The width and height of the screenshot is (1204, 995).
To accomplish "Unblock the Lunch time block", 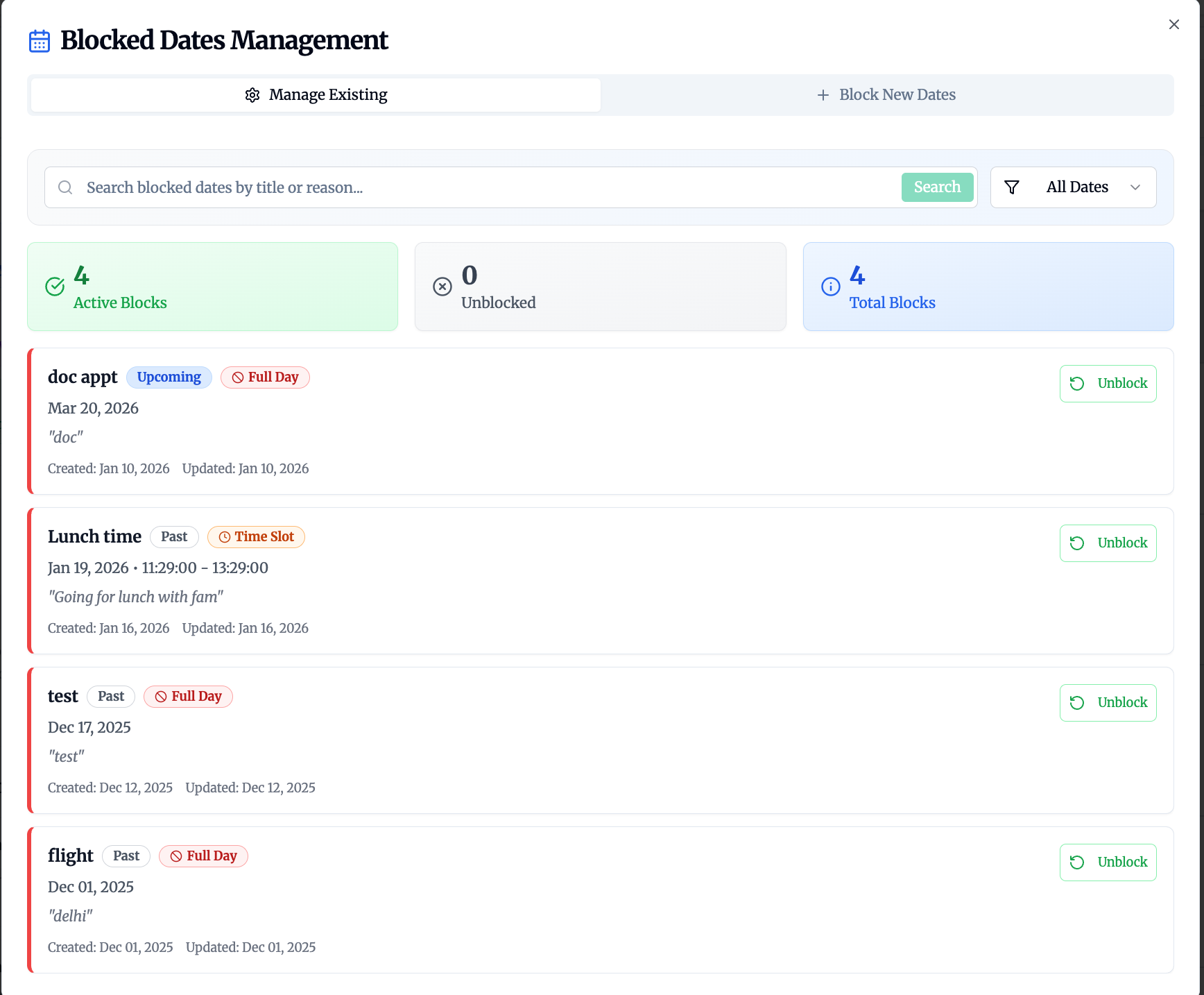I will coord(1108,543).
